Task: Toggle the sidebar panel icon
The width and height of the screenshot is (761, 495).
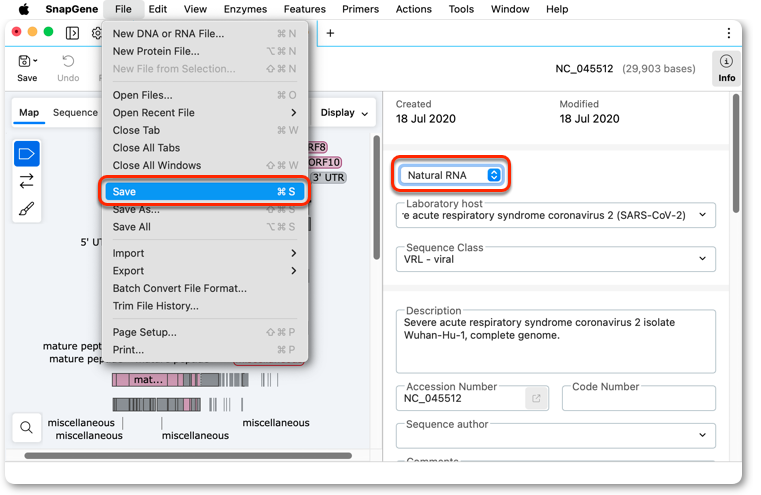Action: (x=72, y=33)
